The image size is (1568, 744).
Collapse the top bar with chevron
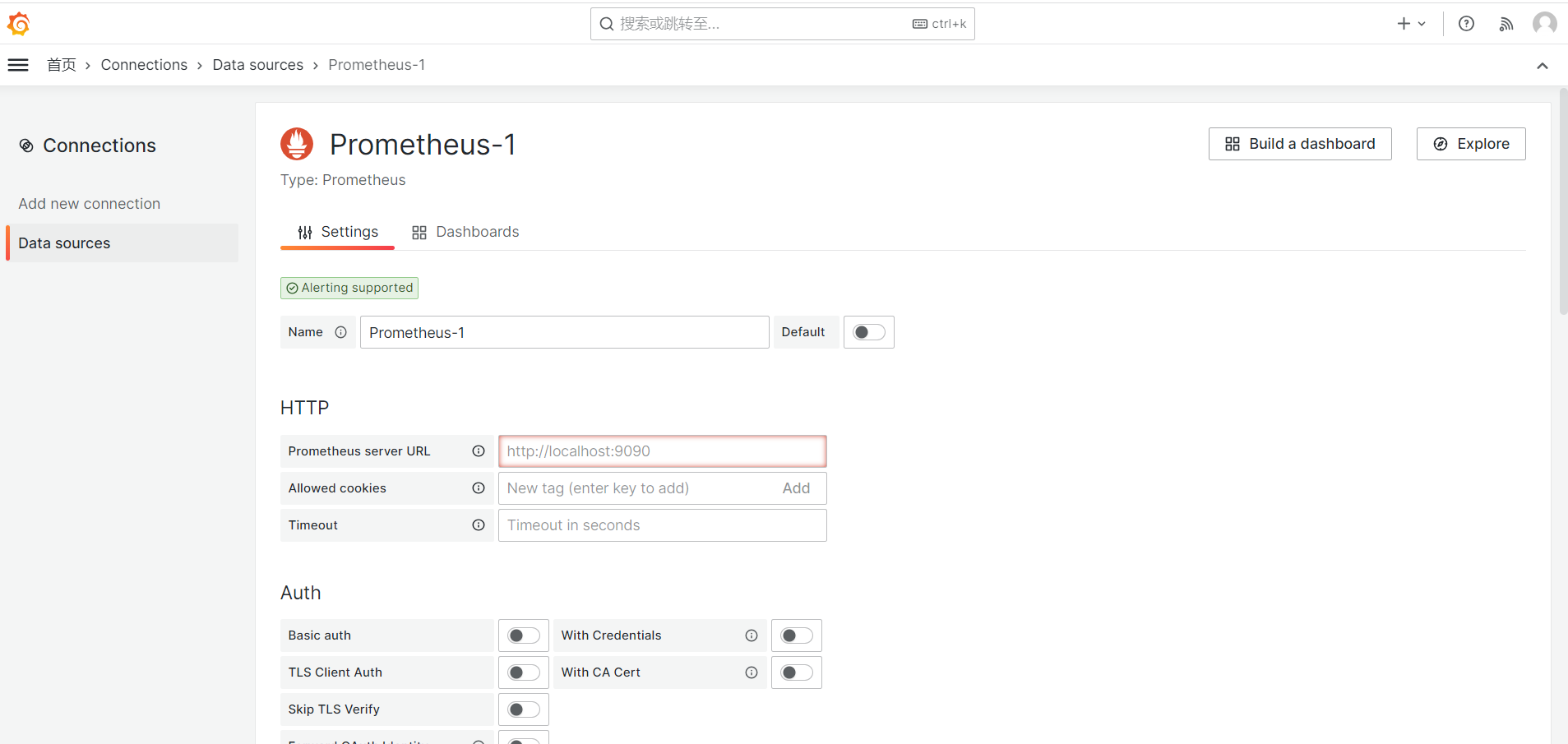click(1543, 66)
